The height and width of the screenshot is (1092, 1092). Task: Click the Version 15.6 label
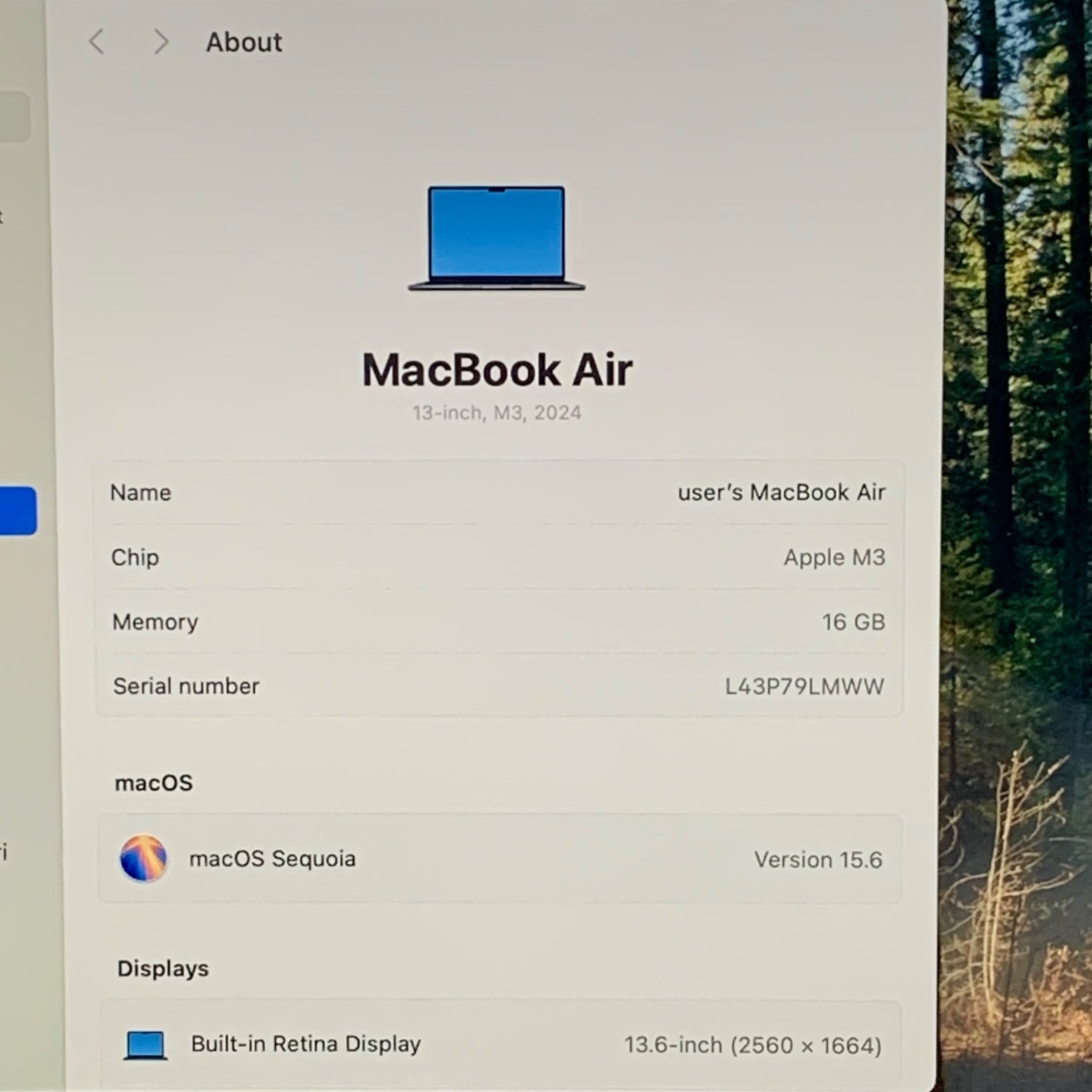818,860
